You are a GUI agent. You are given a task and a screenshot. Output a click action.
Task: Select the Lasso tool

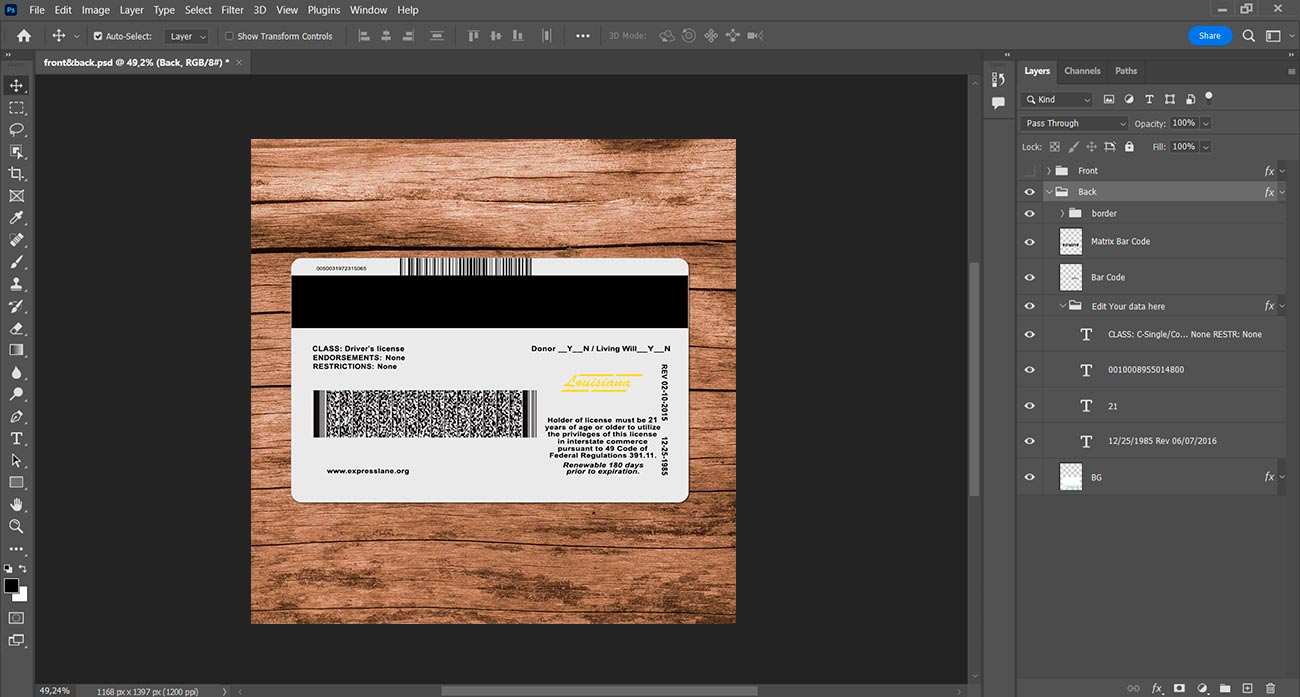click(16, 129)
